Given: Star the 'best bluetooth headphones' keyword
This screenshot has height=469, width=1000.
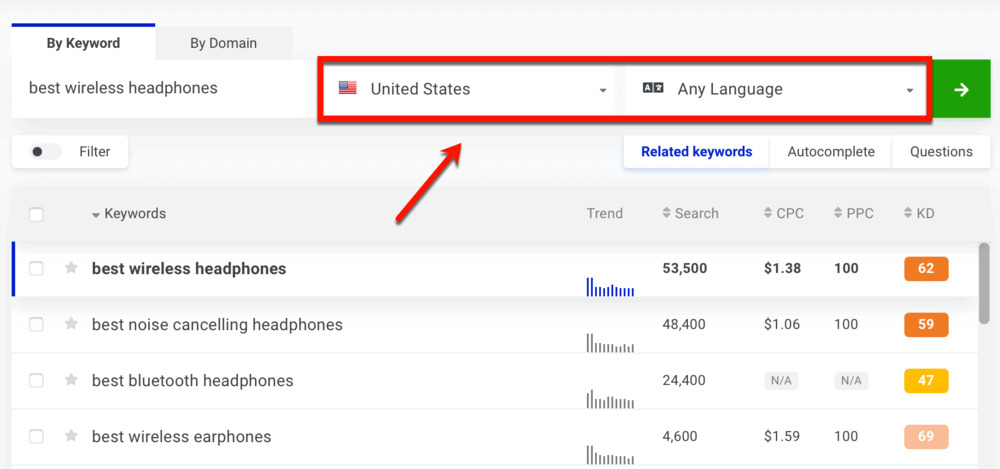Looking at the screenshot, I should point(71,380).
